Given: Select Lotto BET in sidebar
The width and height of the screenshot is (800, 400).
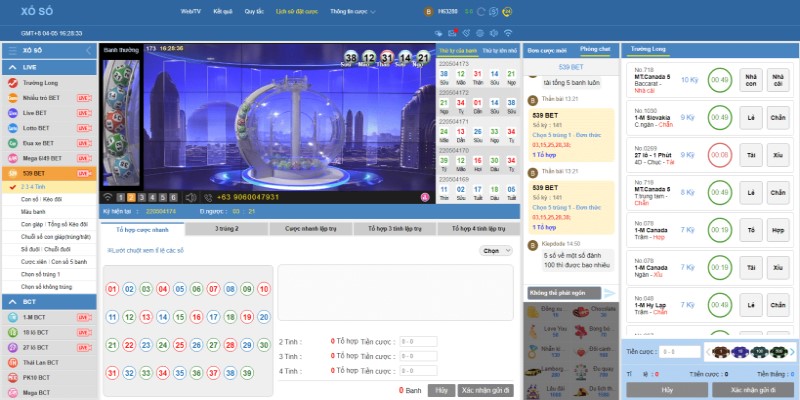Looking at the screenshot, I should coord(49,128).
